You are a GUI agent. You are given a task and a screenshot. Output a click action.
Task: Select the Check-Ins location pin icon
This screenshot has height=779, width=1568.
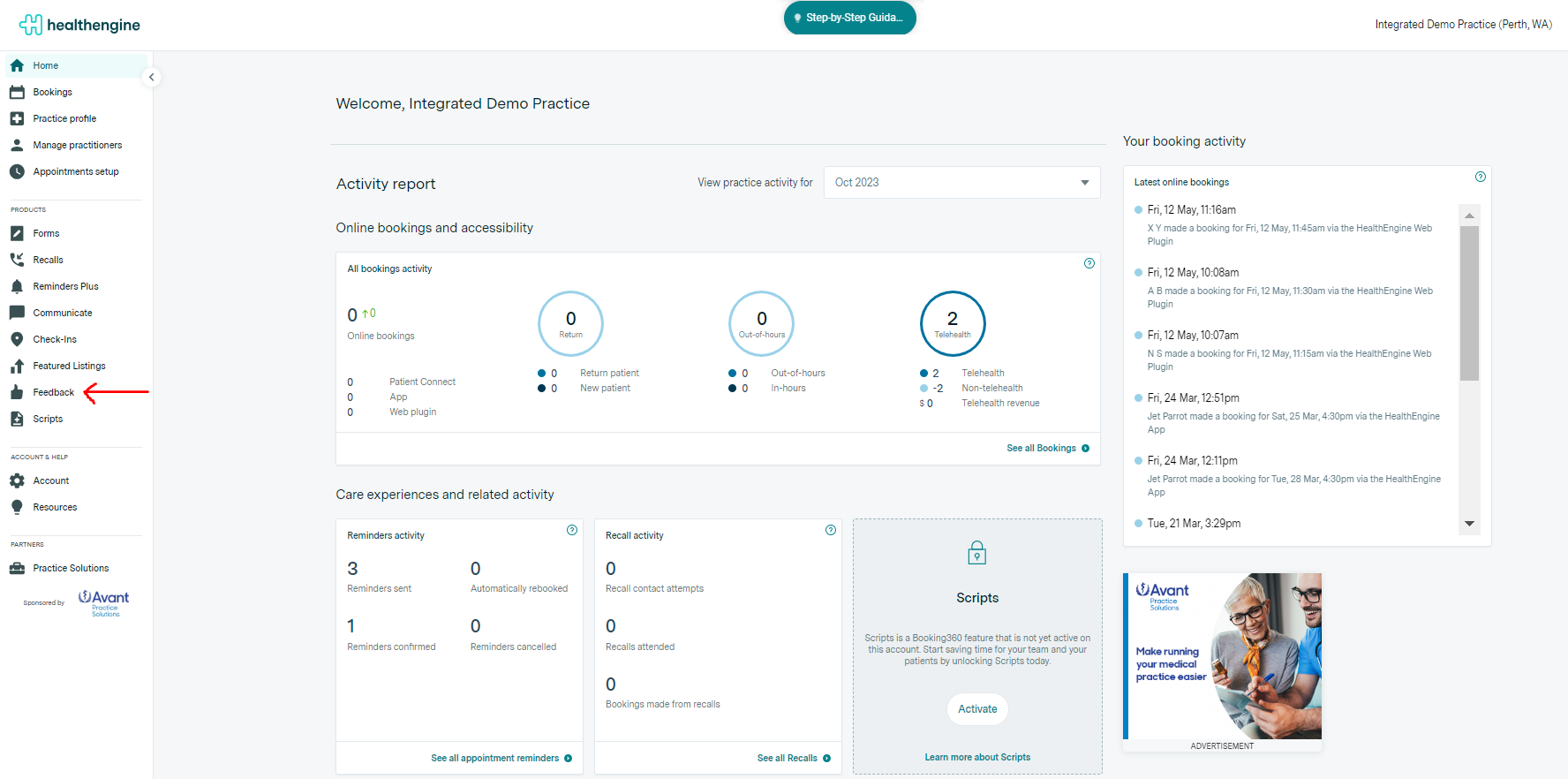(17, 339)
